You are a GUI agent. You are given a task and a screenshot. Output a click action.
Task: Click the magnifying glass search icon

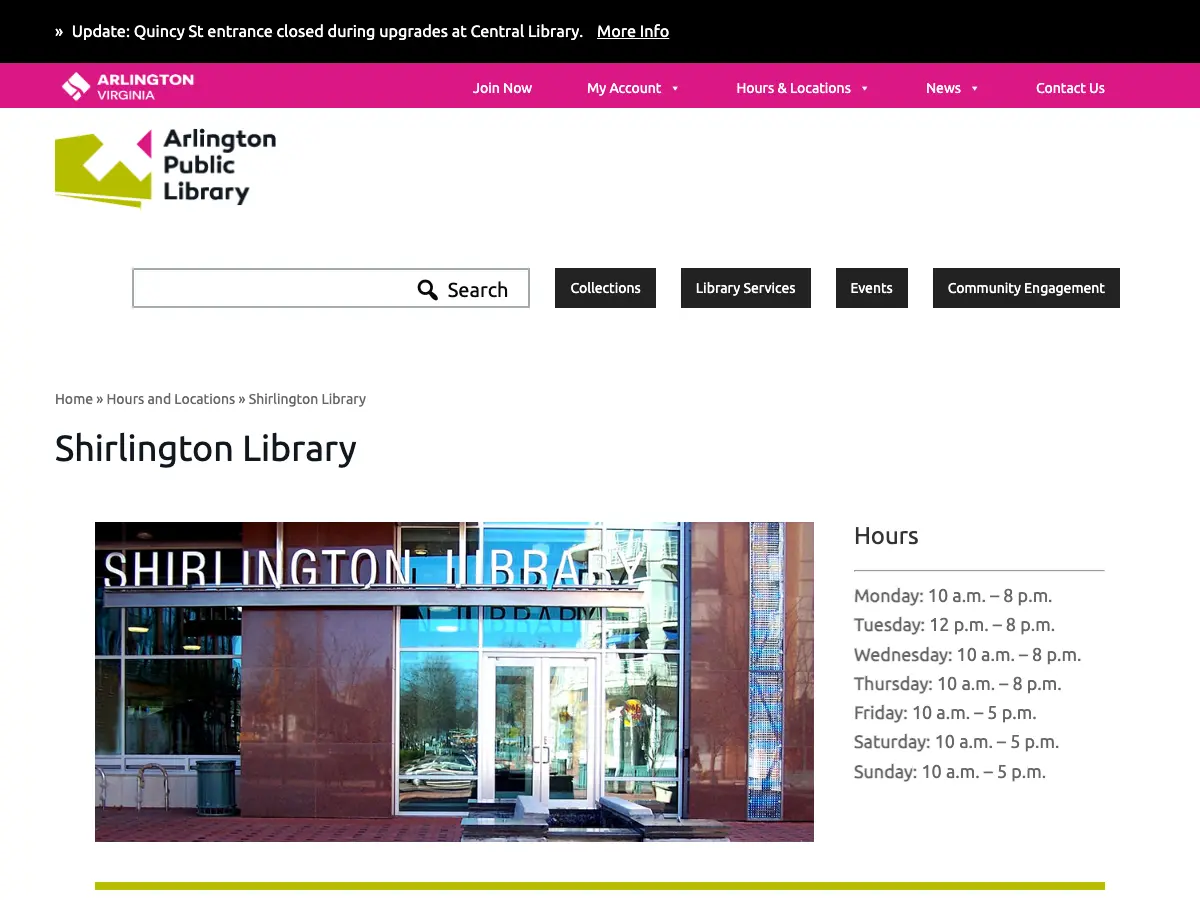428,290
